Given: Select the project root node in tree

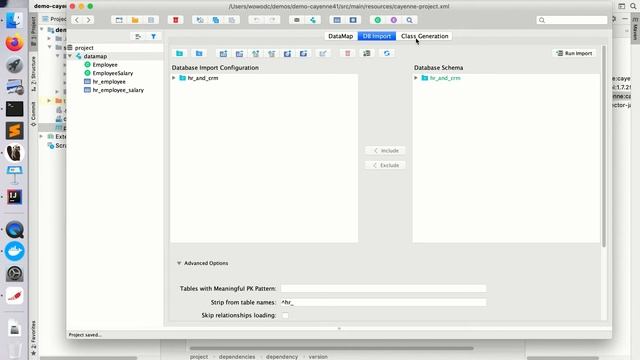Looking at the screenshot, I should click(84, 48).
